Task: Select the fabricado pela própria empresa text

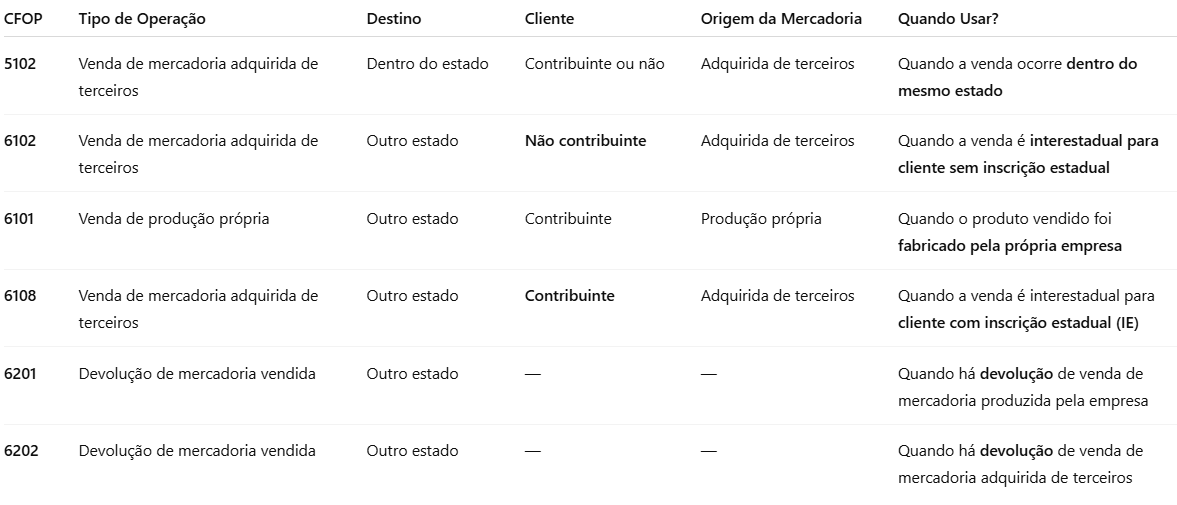Action: click(1010, 246)
